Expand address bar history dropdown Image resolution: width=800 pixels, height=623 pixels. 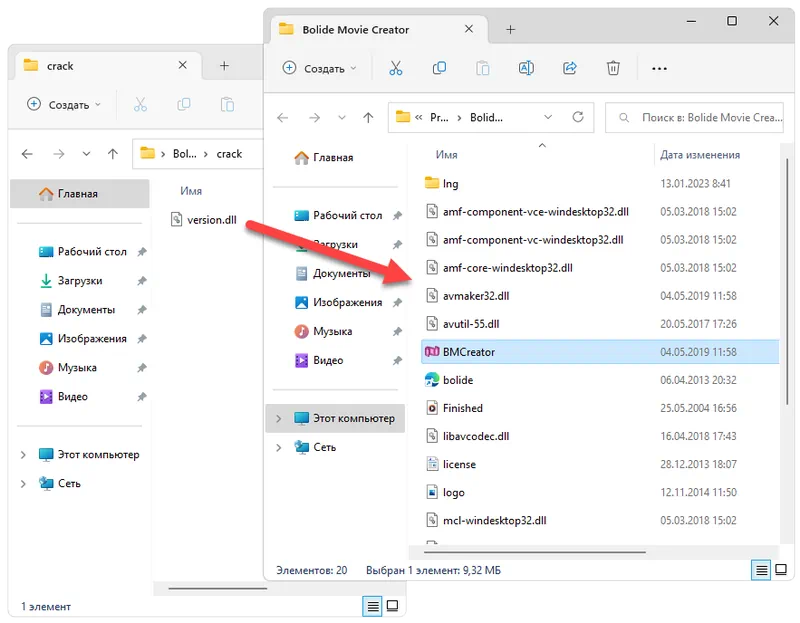pyautogui.click(x=548, y=117)
